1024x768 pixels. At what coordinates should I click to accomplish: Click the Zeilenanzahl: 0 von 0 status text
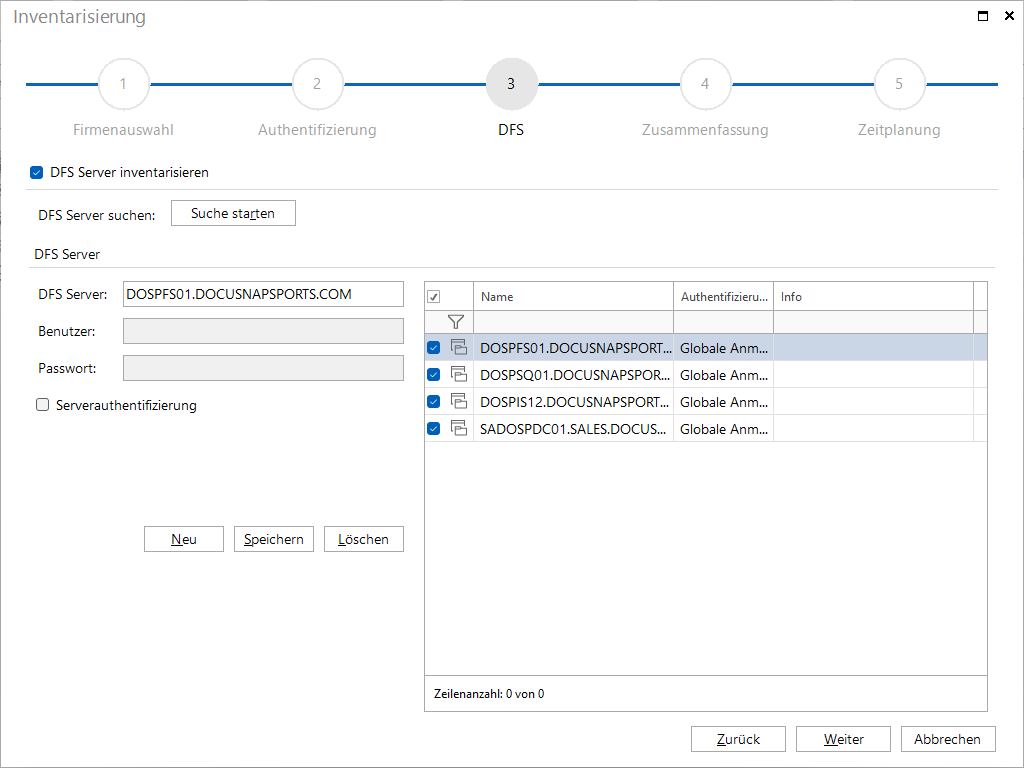point(489,694)
